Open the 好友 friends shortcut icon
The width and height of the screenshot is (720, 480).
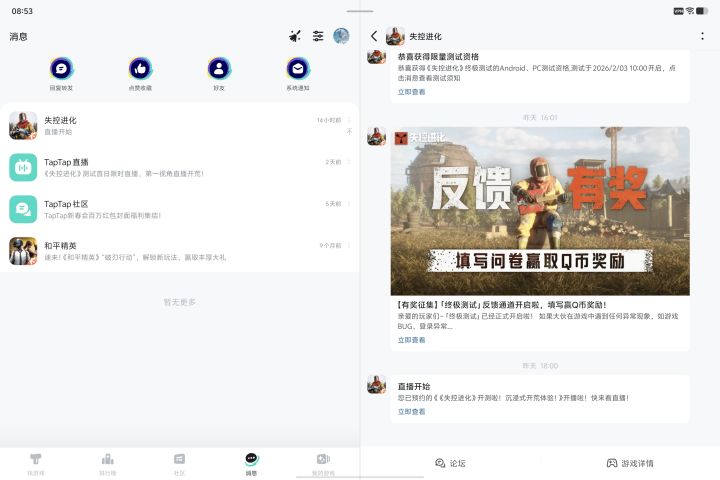click(x=219, y=69)
